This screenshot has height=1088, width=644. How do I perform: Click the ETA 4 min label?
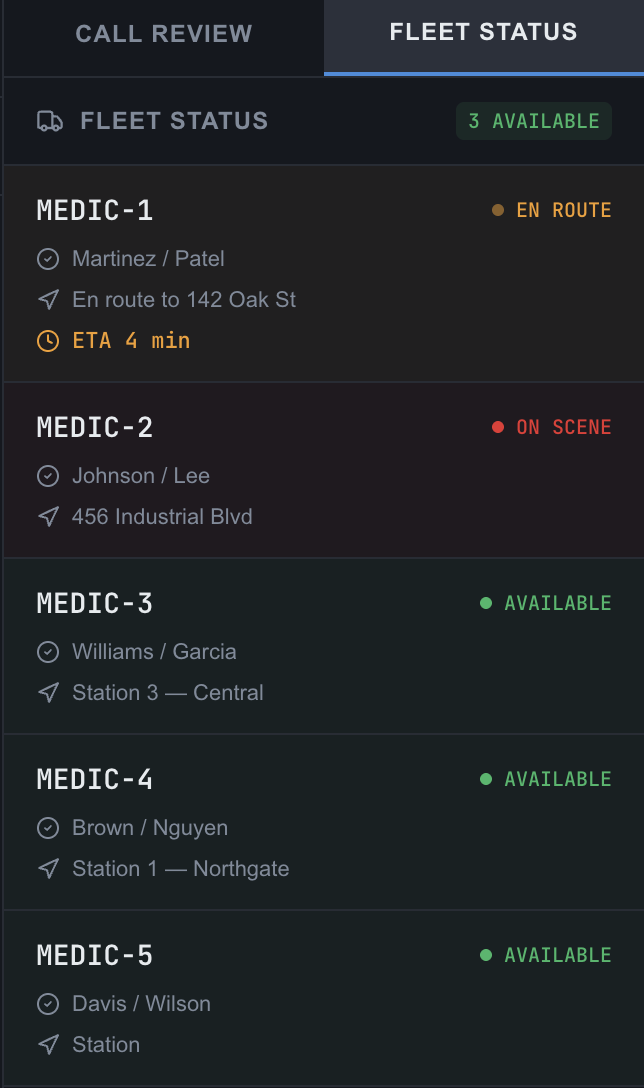click(x=131, y=341)
